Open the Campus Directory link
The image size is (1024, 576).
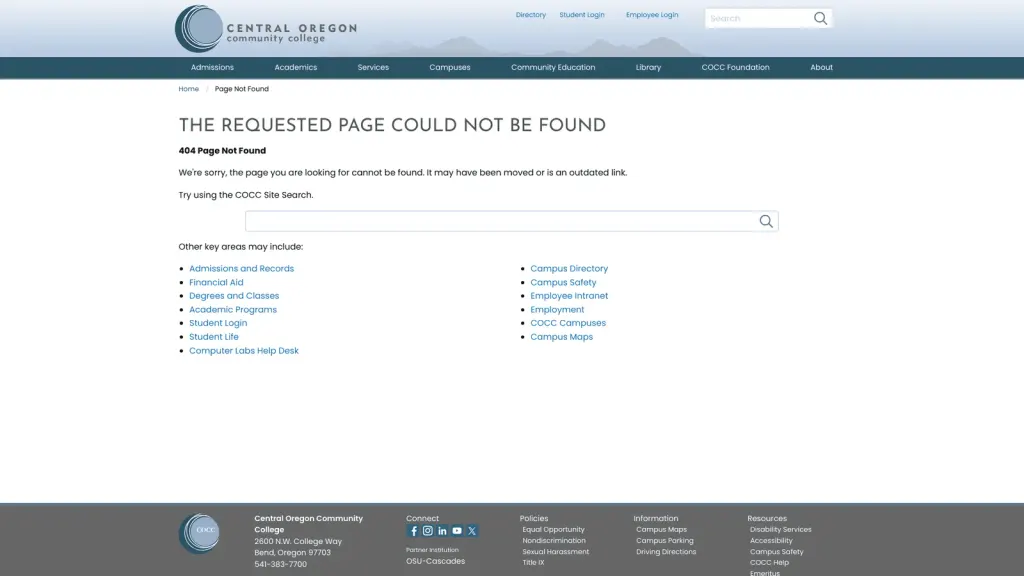point(569,268)
